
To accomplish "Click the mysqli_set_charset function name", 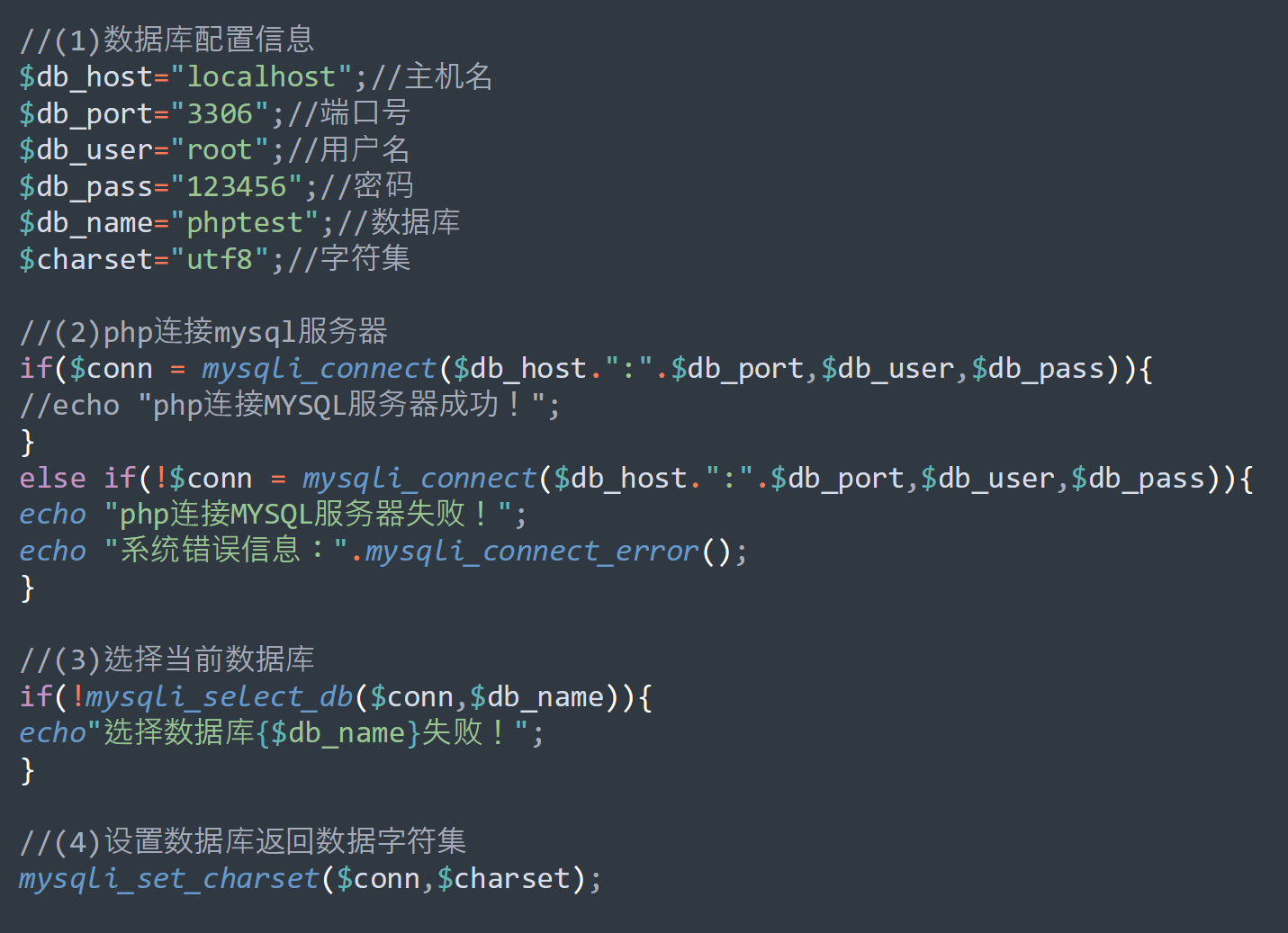I will point(169,879).
